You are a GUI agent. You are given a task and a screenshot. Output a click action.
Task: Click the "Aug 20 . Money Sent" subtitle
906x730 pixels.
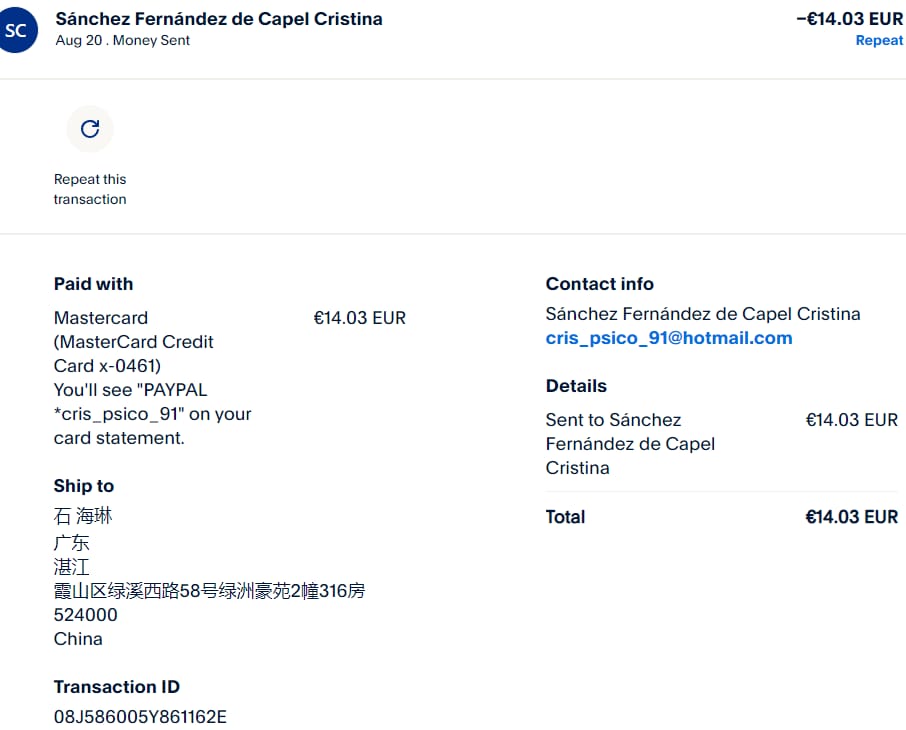pyautogui.click(x=123, y=41)
